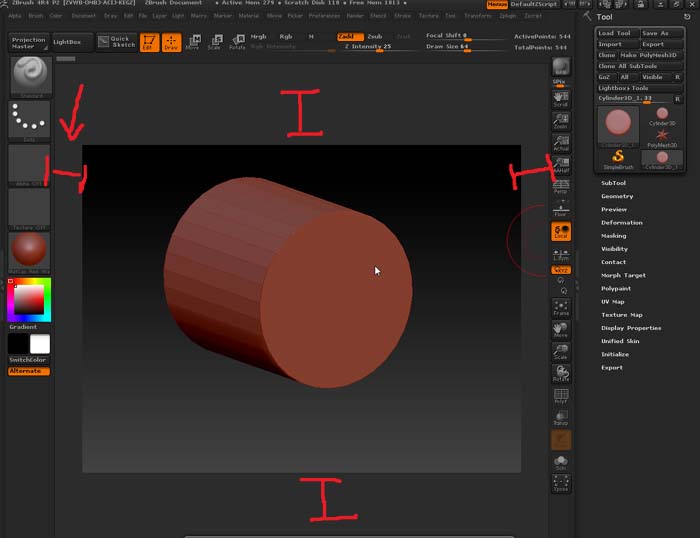Pick the SimpleBrush tool icon
700x538 pixels.
point(619,158)
